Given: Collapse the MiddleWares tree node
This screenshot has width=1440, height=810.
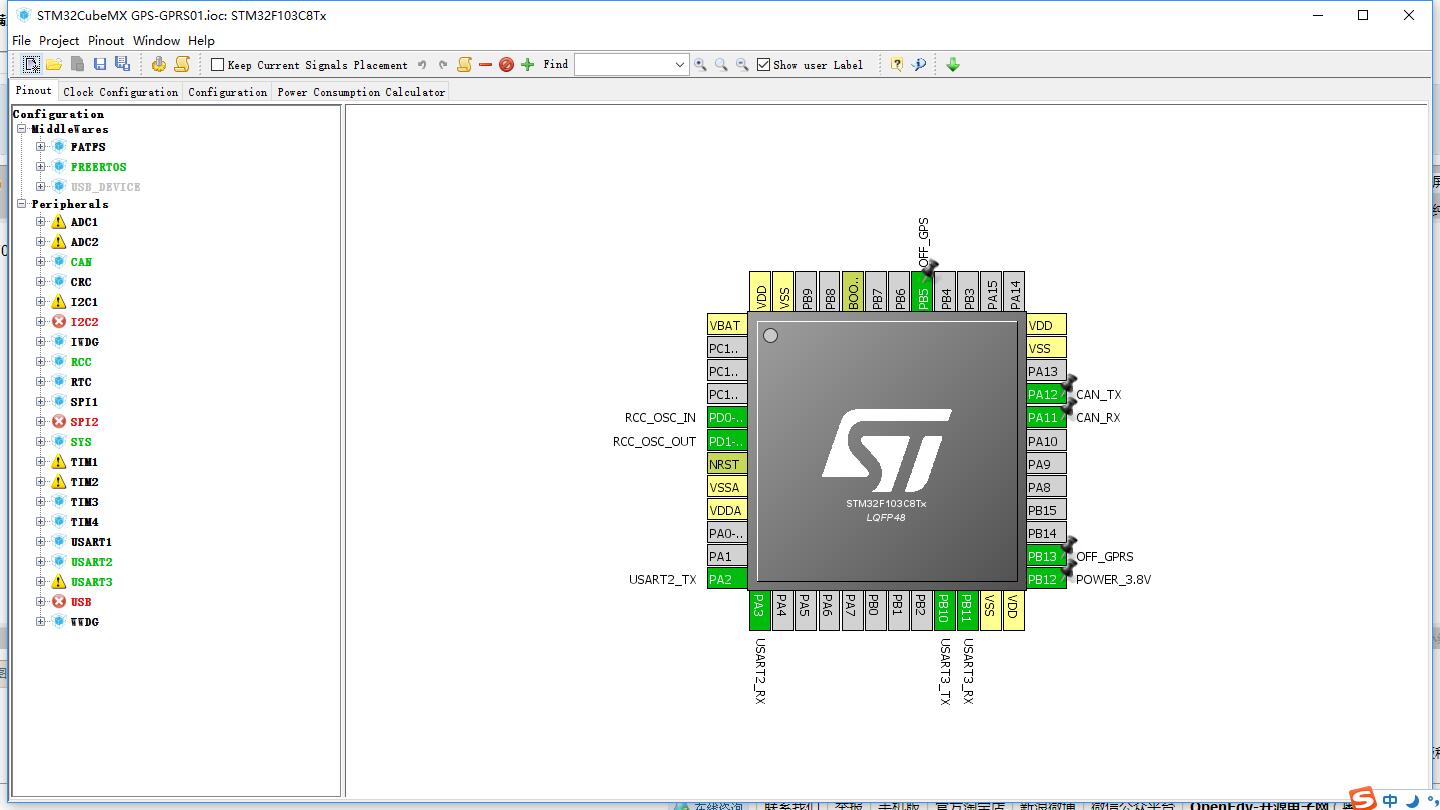Looking at the screenshot, I should (x=22, y=129).
